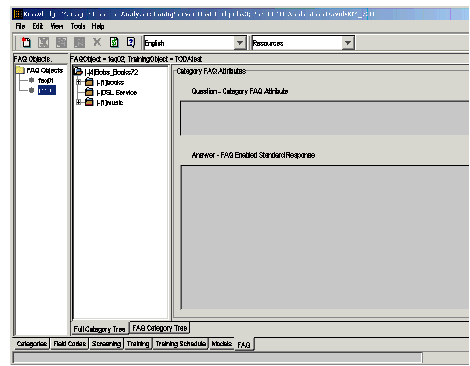Switch to the Full Category Tree tab
The width and height of the screenshot is (470, 366).
(99, 329)
